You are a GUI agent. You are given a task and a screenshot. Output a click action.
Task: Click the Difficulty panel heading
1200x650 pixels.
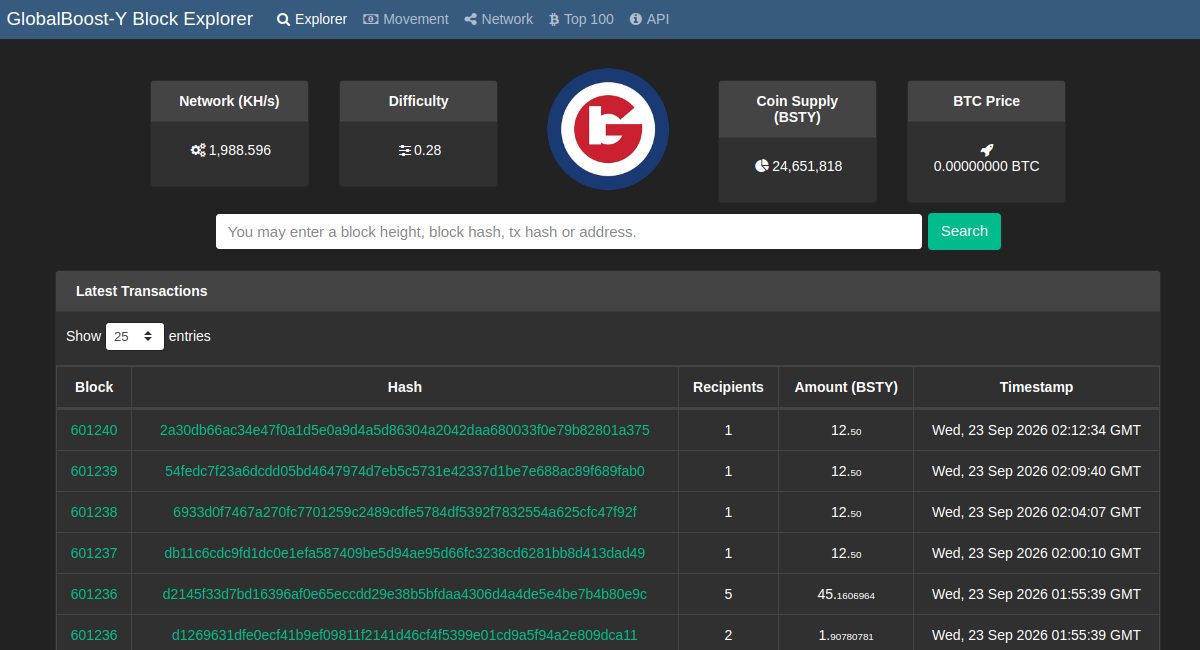[x=418, y=101]
